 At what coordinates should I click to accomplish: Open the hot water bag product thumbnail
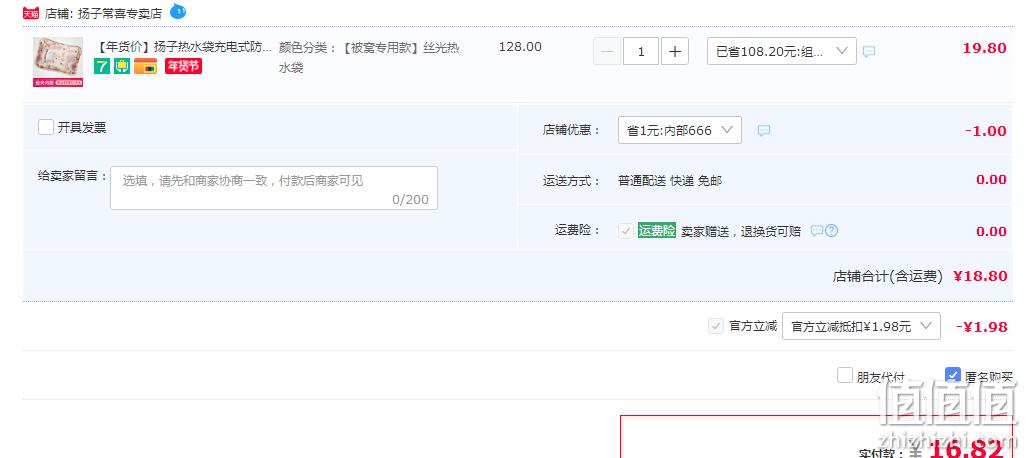pyautogui.click(x=58, y=62)
